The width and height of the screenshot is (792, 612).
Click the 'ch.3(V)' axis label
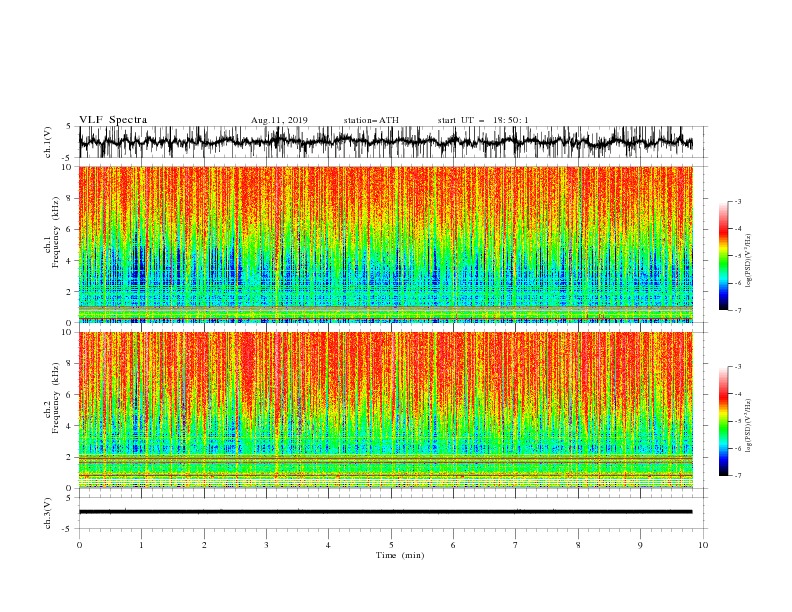pos(48,513)
